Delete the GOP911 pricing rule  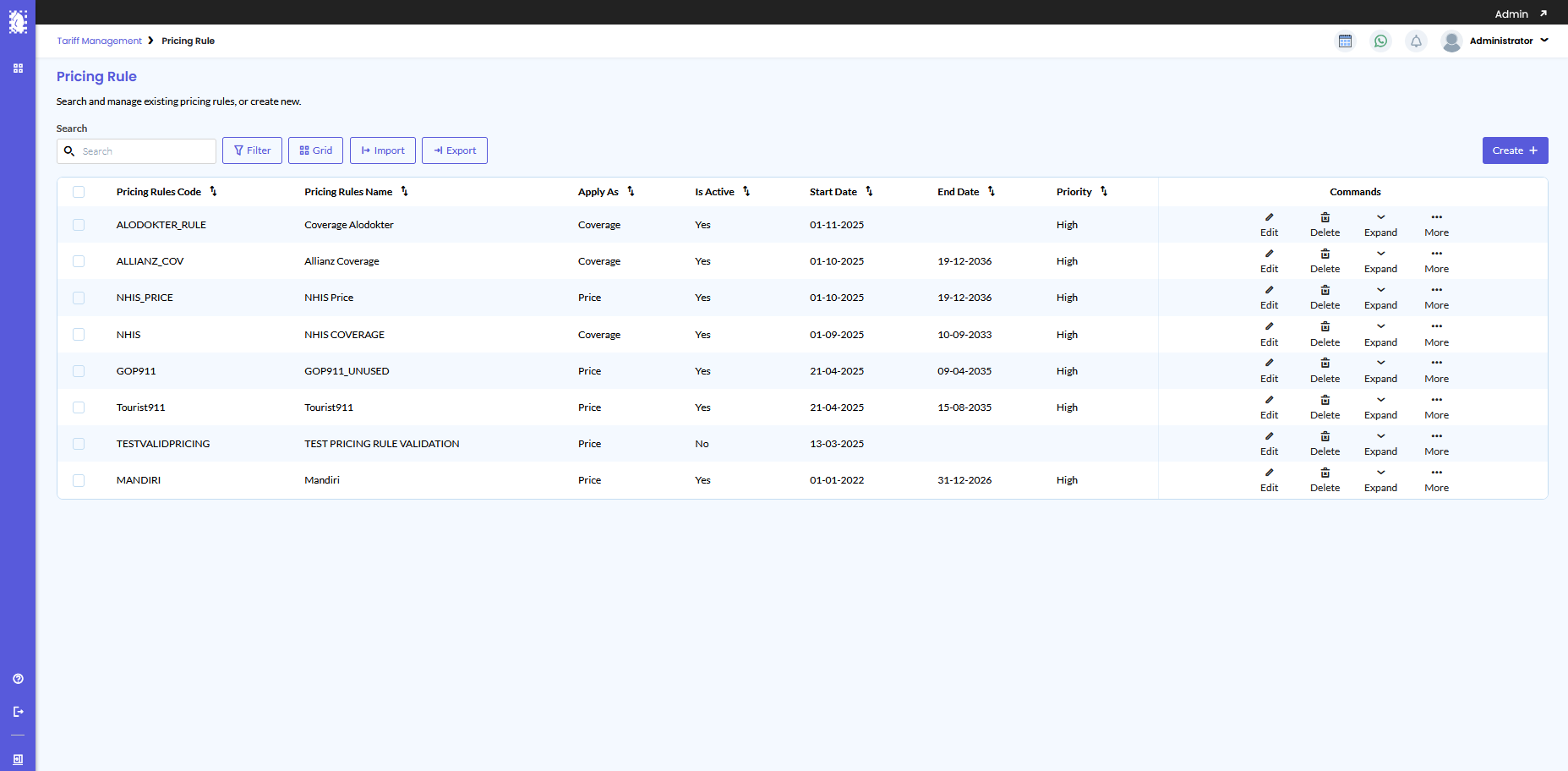pos(1325,371)
